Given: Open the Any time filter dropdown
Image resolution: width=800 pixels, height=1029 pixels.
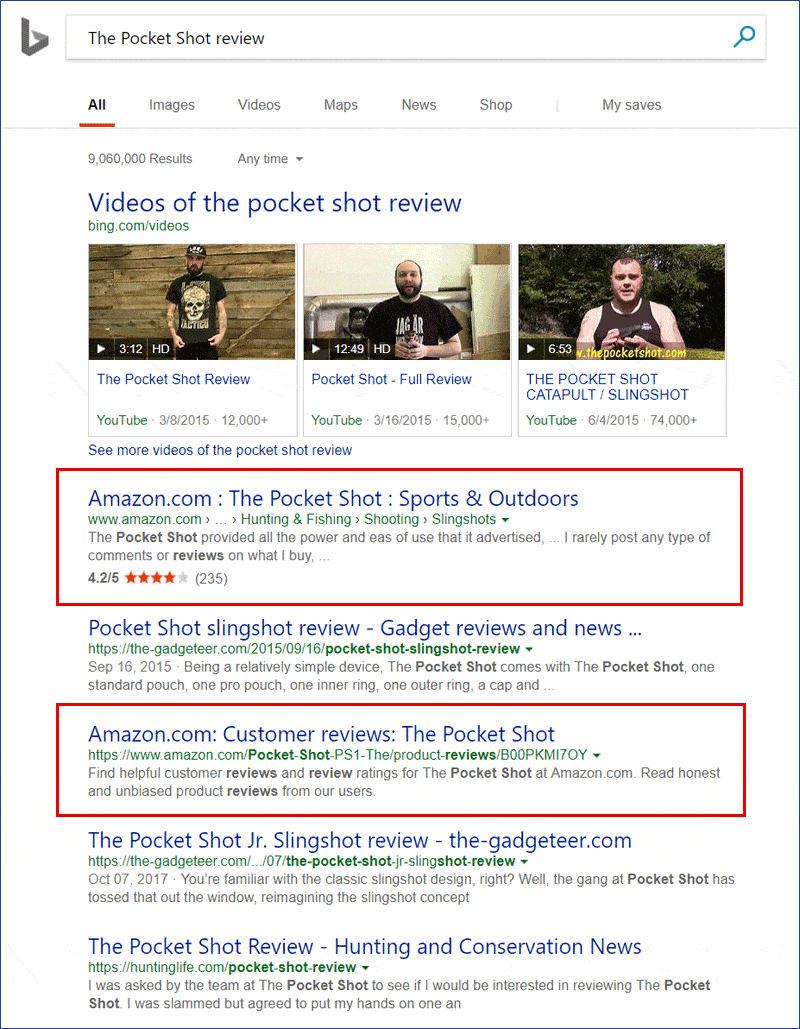Looking at the screenshot, I should (x=270, y=159).
